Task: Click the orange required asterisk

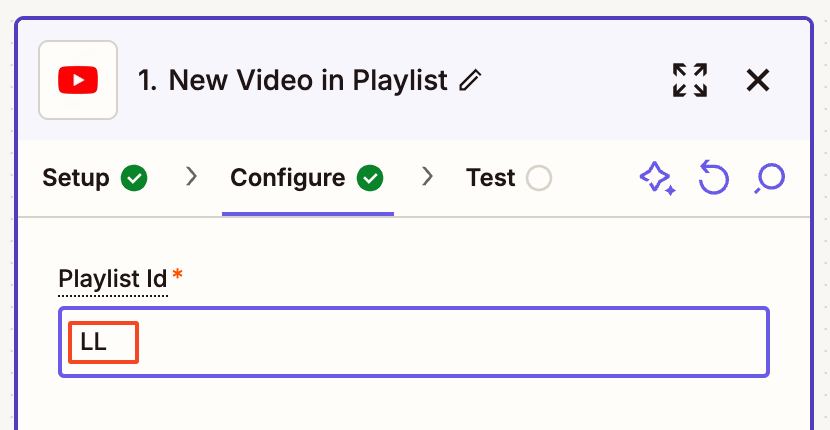Action: 178,274
